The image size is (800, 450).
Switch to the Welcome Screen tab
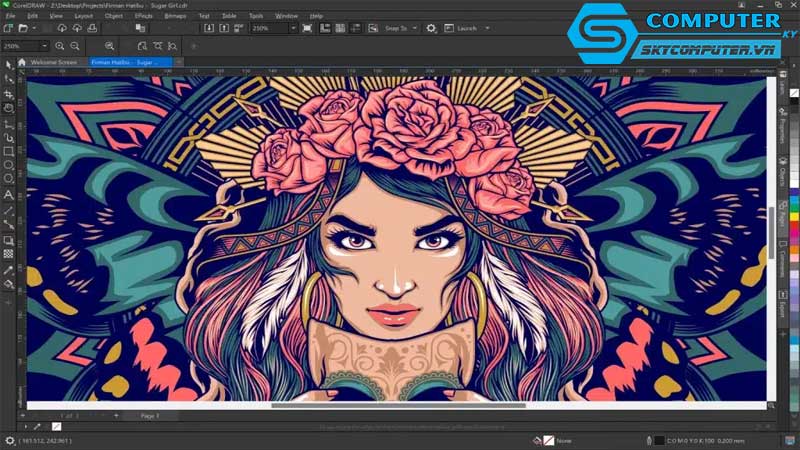pyautogui.click(x=53, y=62)
